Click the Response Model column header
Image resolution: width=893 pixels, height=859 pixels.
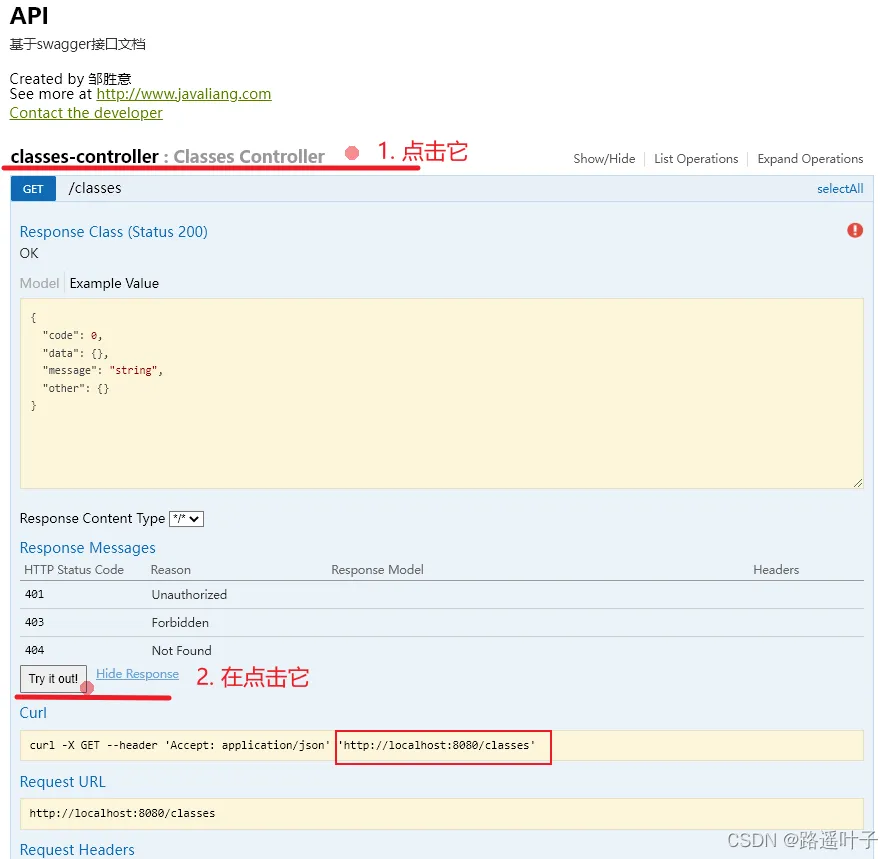(377, 570)
